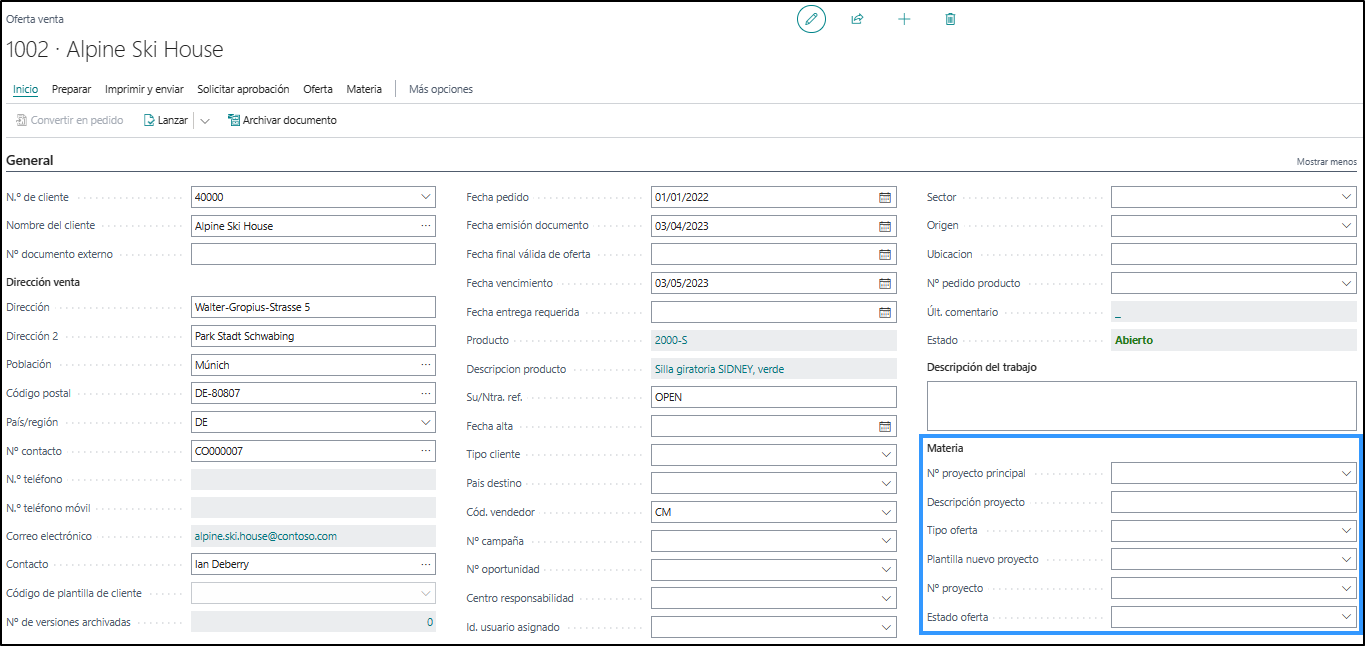The height and width of the screenshot is (646, 1365).
Task: Open calendar picker for Fecha alta
Action: (885, 426)
